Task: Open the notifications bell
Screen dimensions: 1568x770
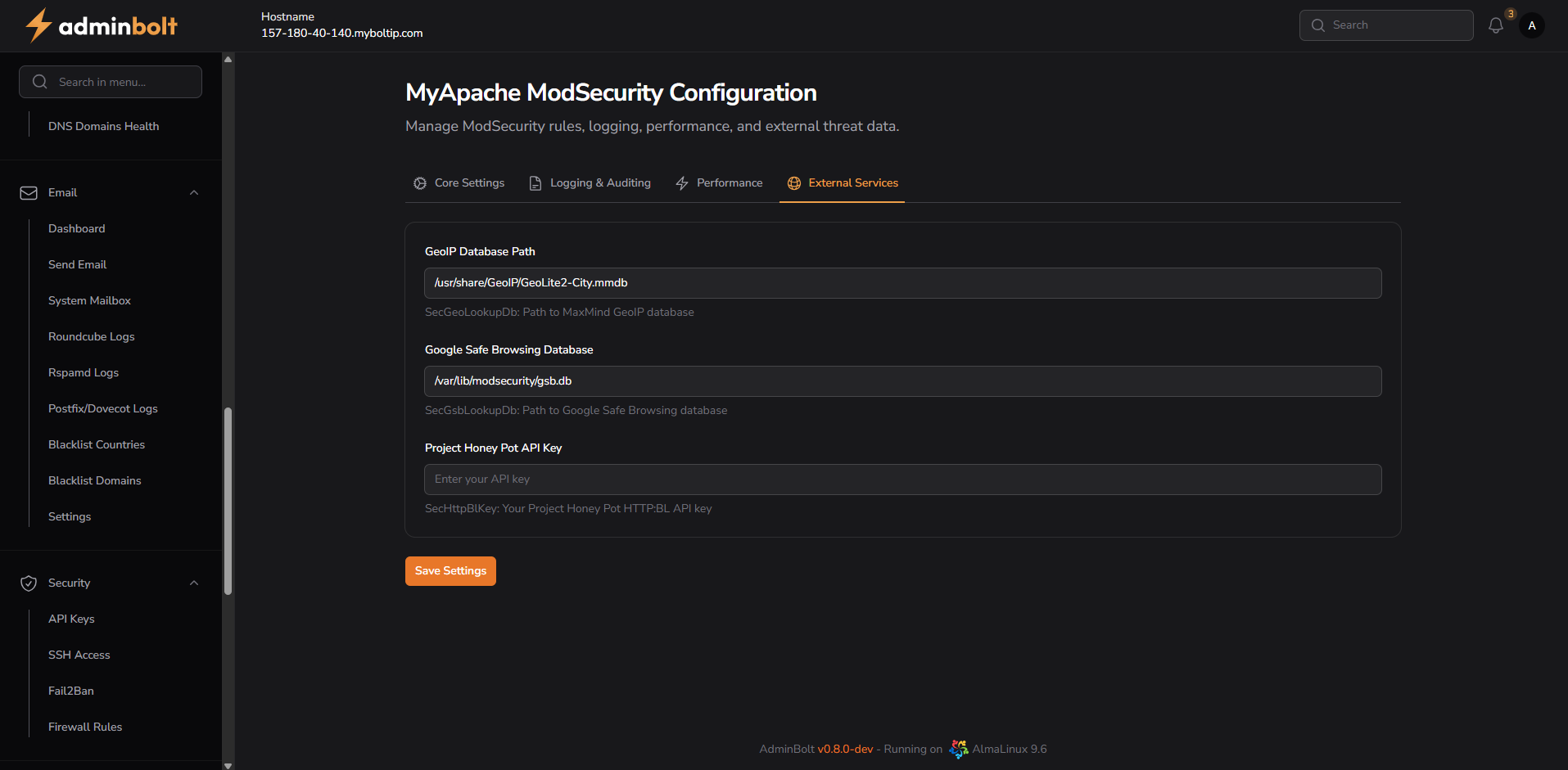Action: click(1495, 25)
